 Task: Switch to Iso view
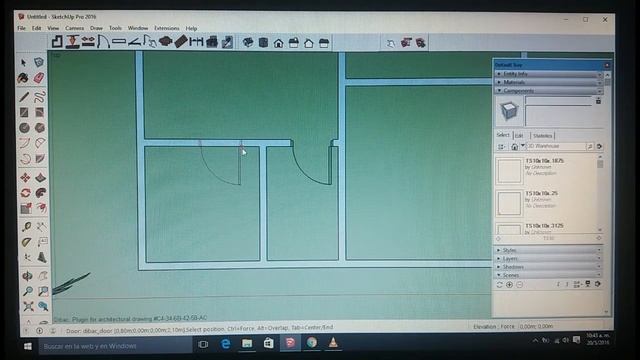pos(248,42)
